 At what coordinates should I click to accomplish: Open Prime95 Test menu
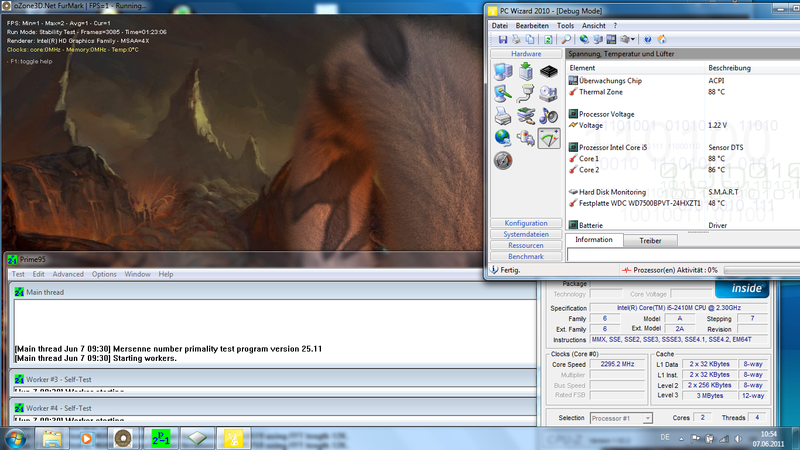click(x=18, y=274)
